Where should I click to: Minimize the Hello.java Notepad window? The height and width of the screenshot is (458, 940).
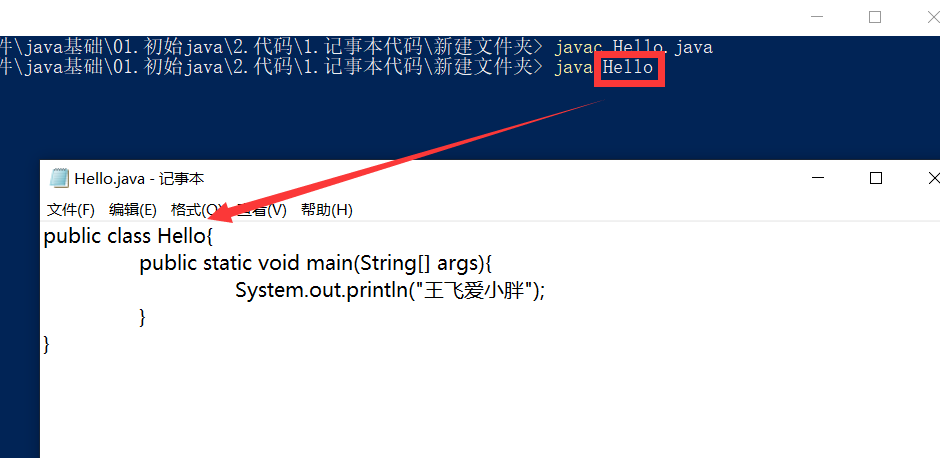818,178
